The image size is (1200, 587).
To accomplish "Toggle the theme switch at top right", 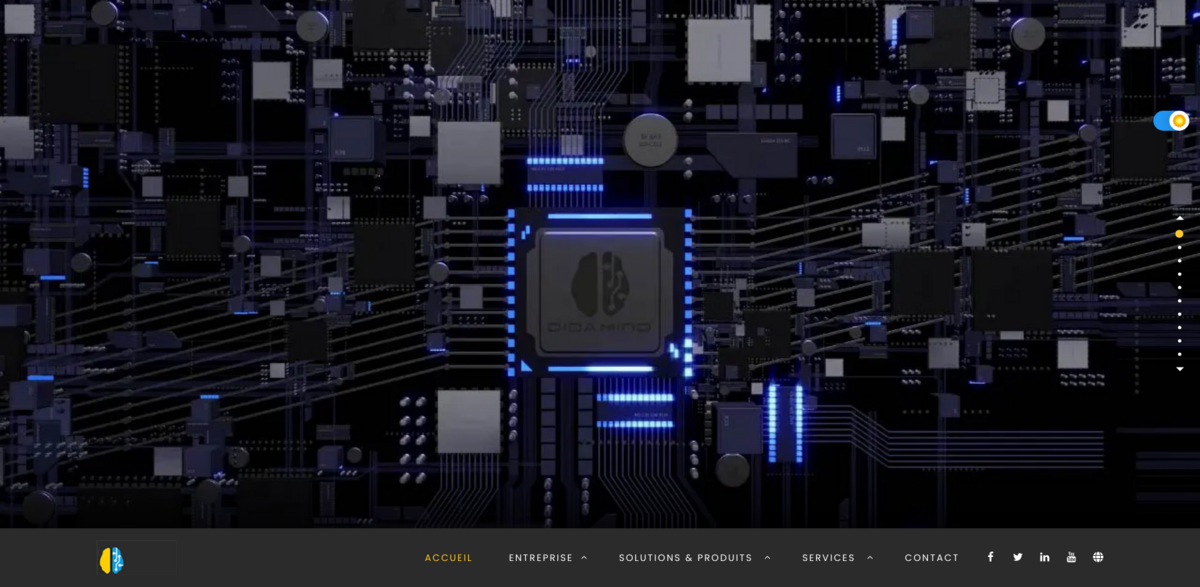I will click(1170, 120).
